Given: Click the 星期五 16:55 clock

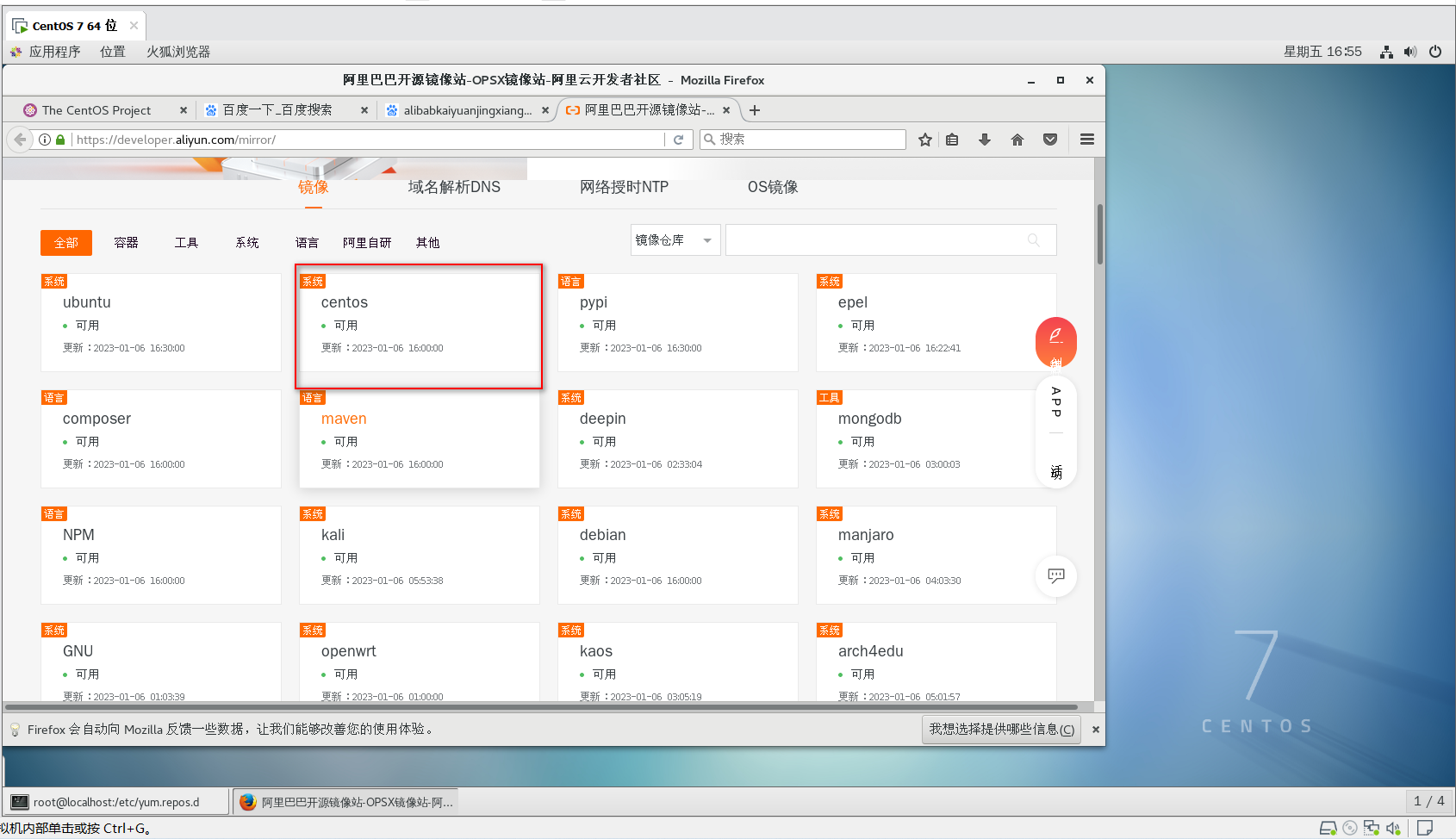Looking at the screenshot, I should click(x=1322, y=52).
